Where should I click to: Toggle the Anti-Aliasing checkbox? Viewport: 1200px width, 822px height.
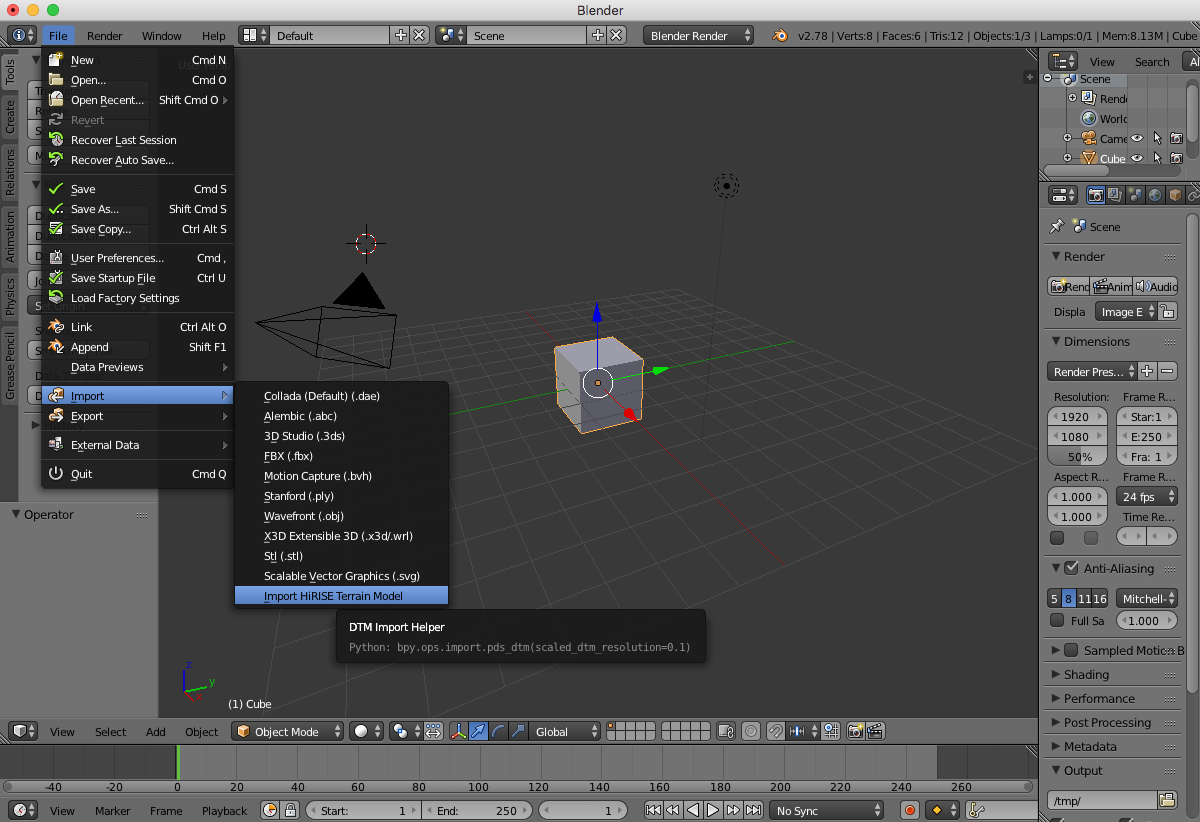click(x=1071, y=568)
